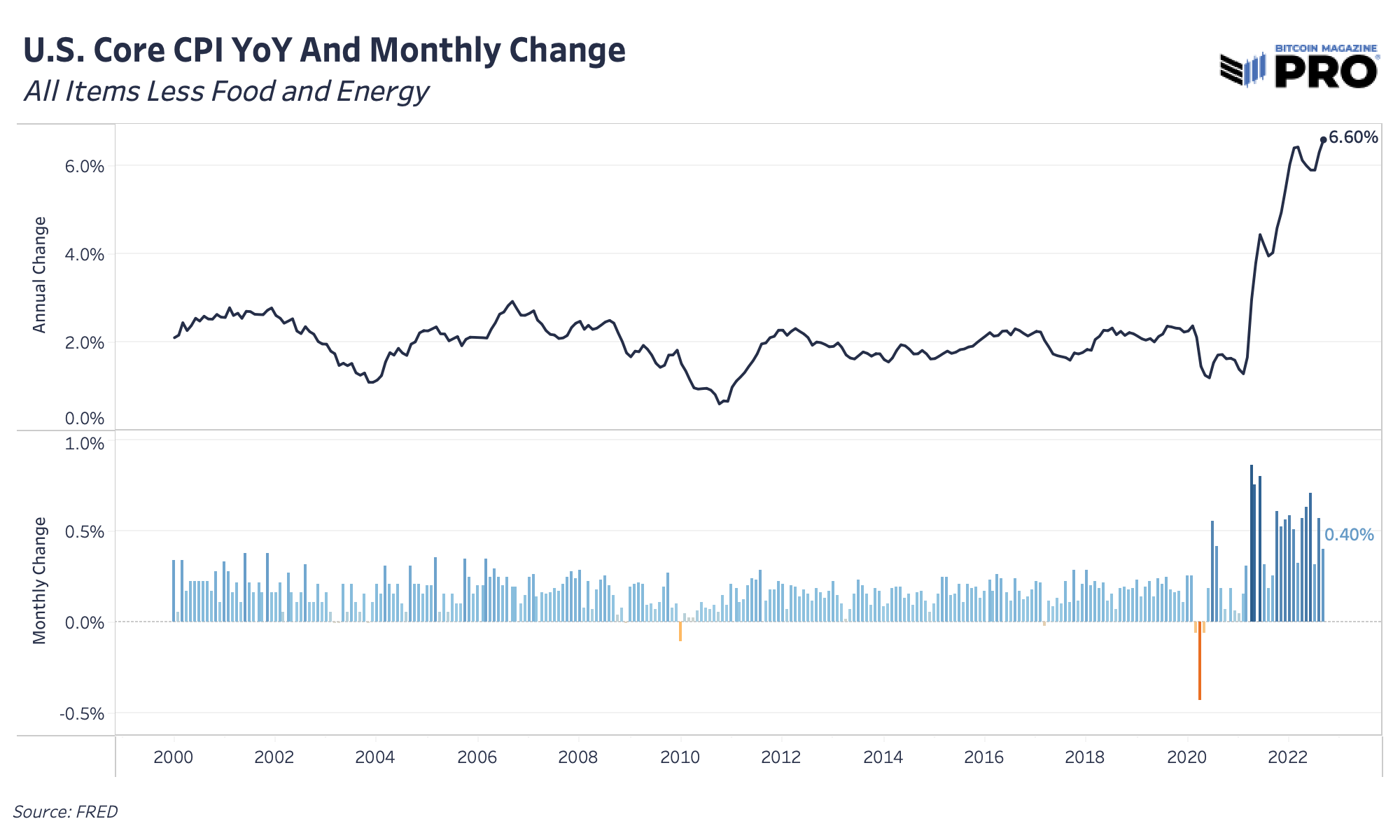Click the subtitle "All Items Less Food and Energy"

coord(226,92)
